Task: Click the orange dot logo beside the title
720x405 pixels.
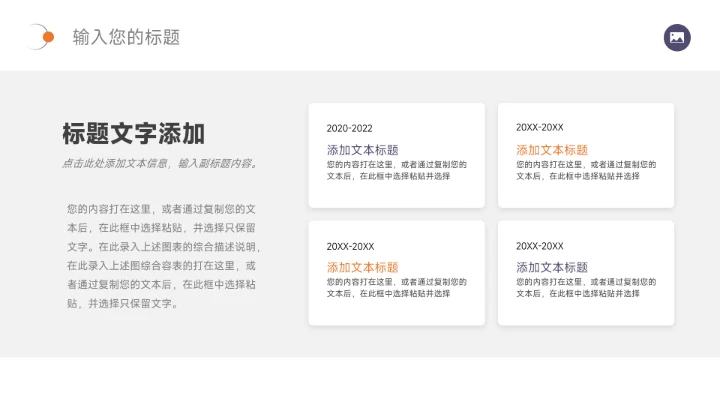Action: (48, 37)
